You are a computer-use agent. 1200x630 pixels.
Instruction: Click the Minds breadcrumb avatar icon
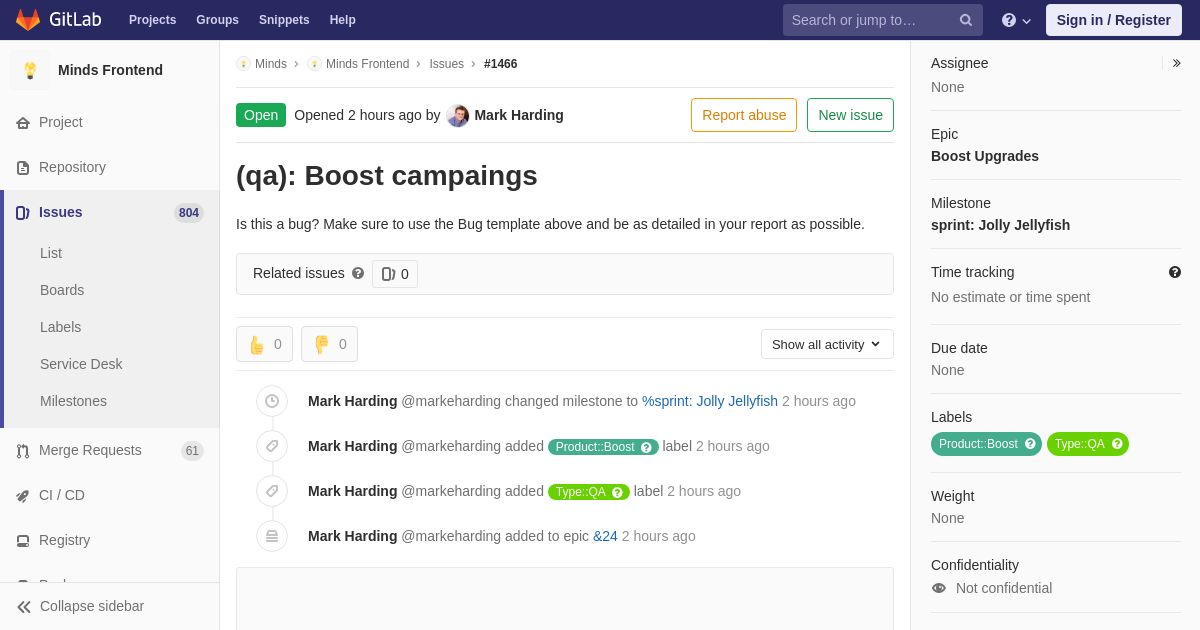tap(243, 64)
